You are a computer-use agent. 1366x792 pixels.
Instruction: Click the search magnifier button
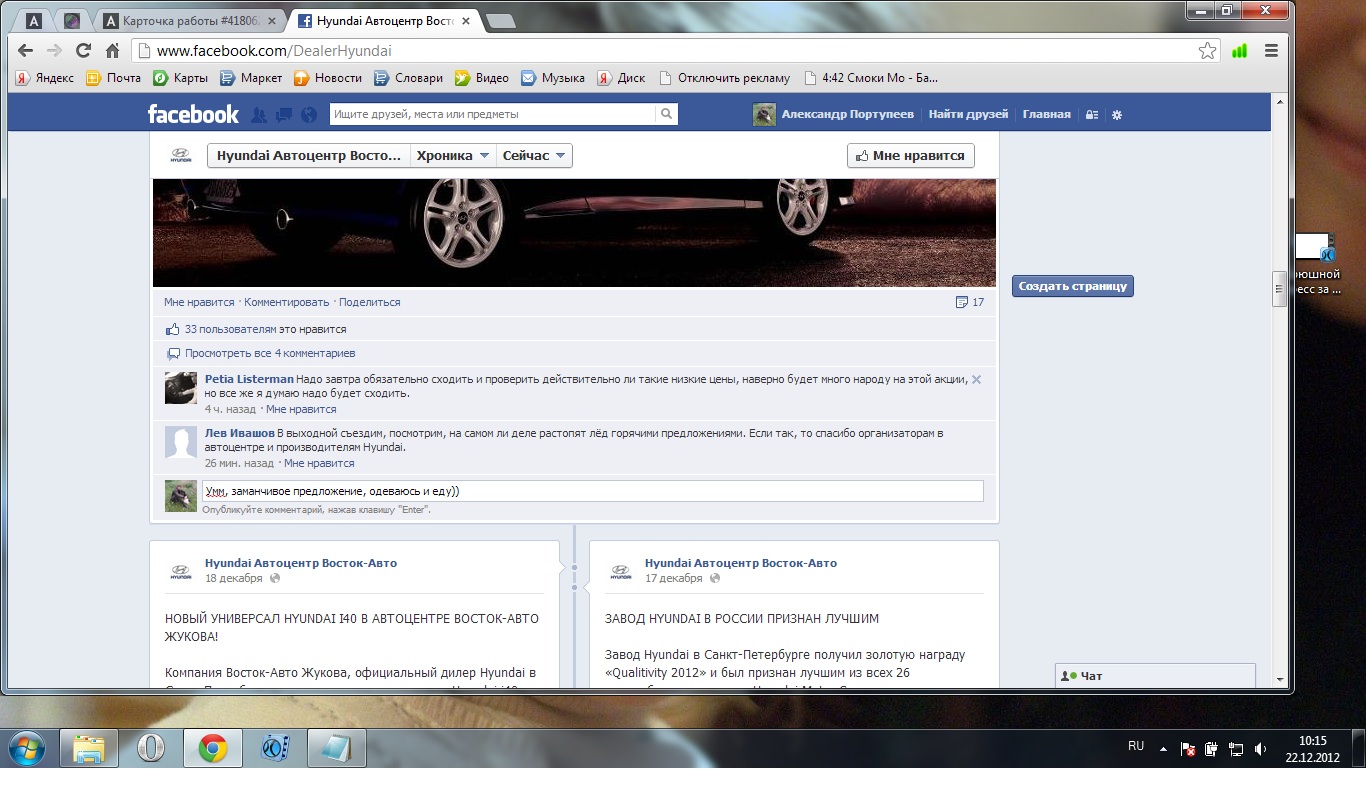666,114
